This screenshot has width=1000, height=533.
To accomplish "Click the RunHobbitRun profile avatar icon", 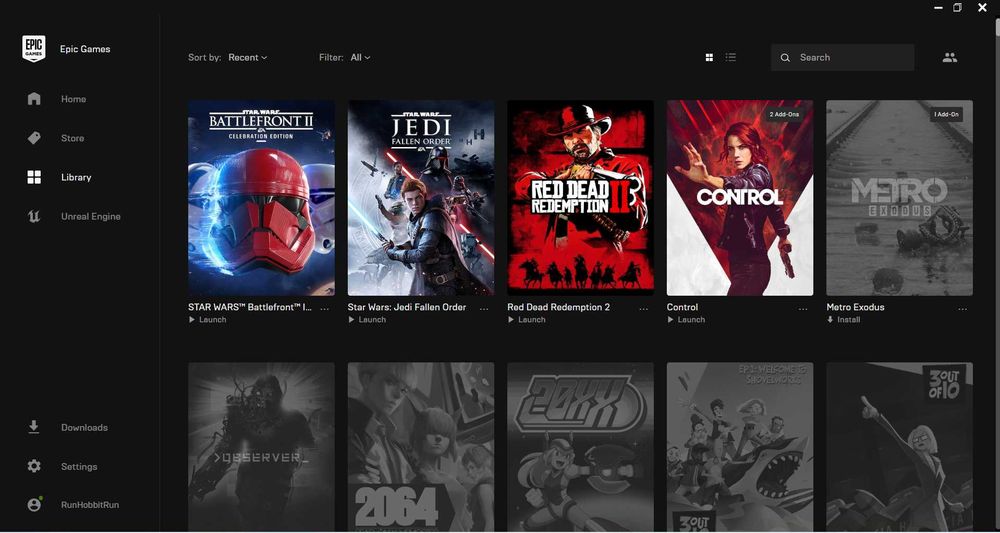I will (x=34, y=504).
